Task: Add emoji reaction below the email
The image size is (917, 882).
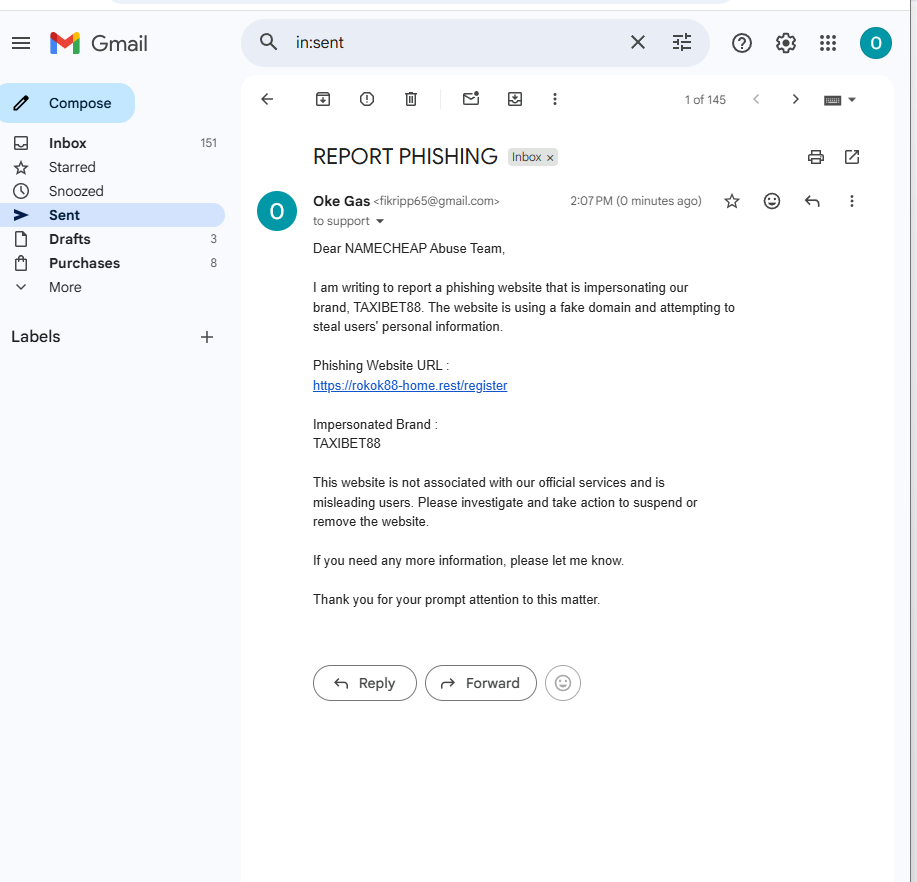Action: pos(563,683)
